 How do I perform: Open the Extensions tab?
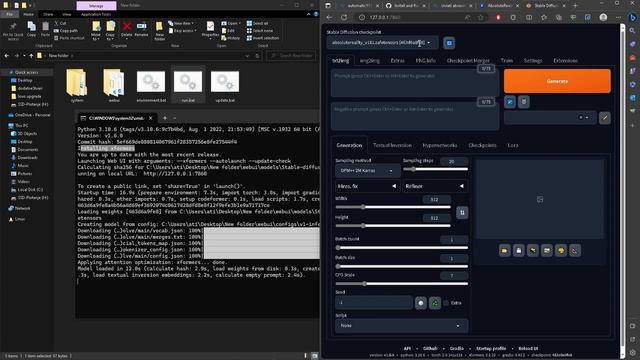pyautogui.click(x=565, y=60)
